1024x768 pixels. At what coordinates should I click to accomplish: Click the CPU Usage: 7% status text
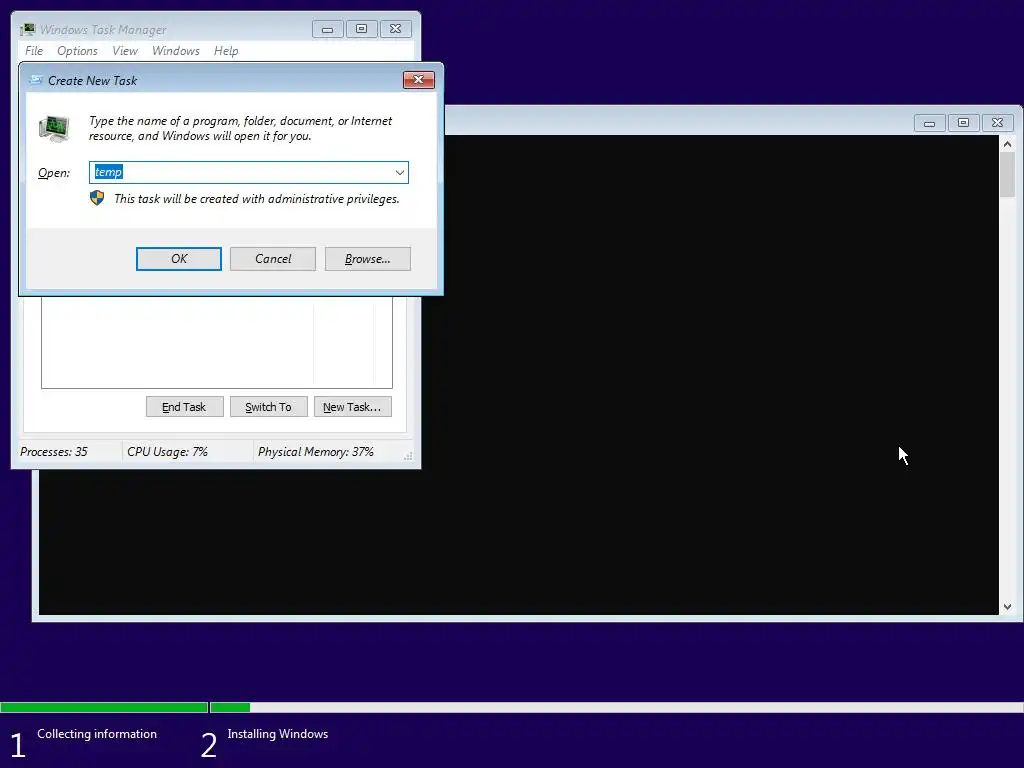[167, 452]
